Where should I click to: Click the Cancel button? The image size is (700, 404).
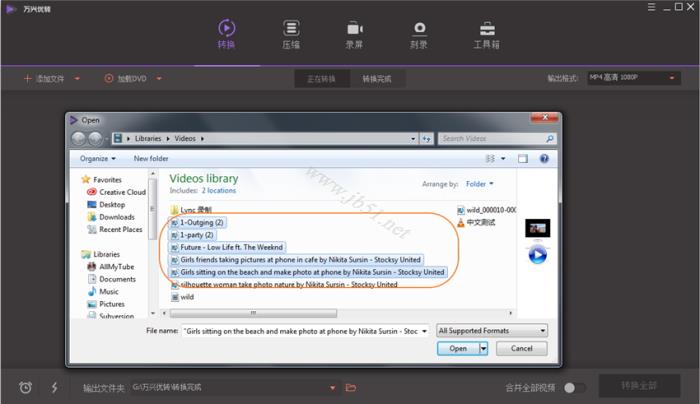coord(521,348)
